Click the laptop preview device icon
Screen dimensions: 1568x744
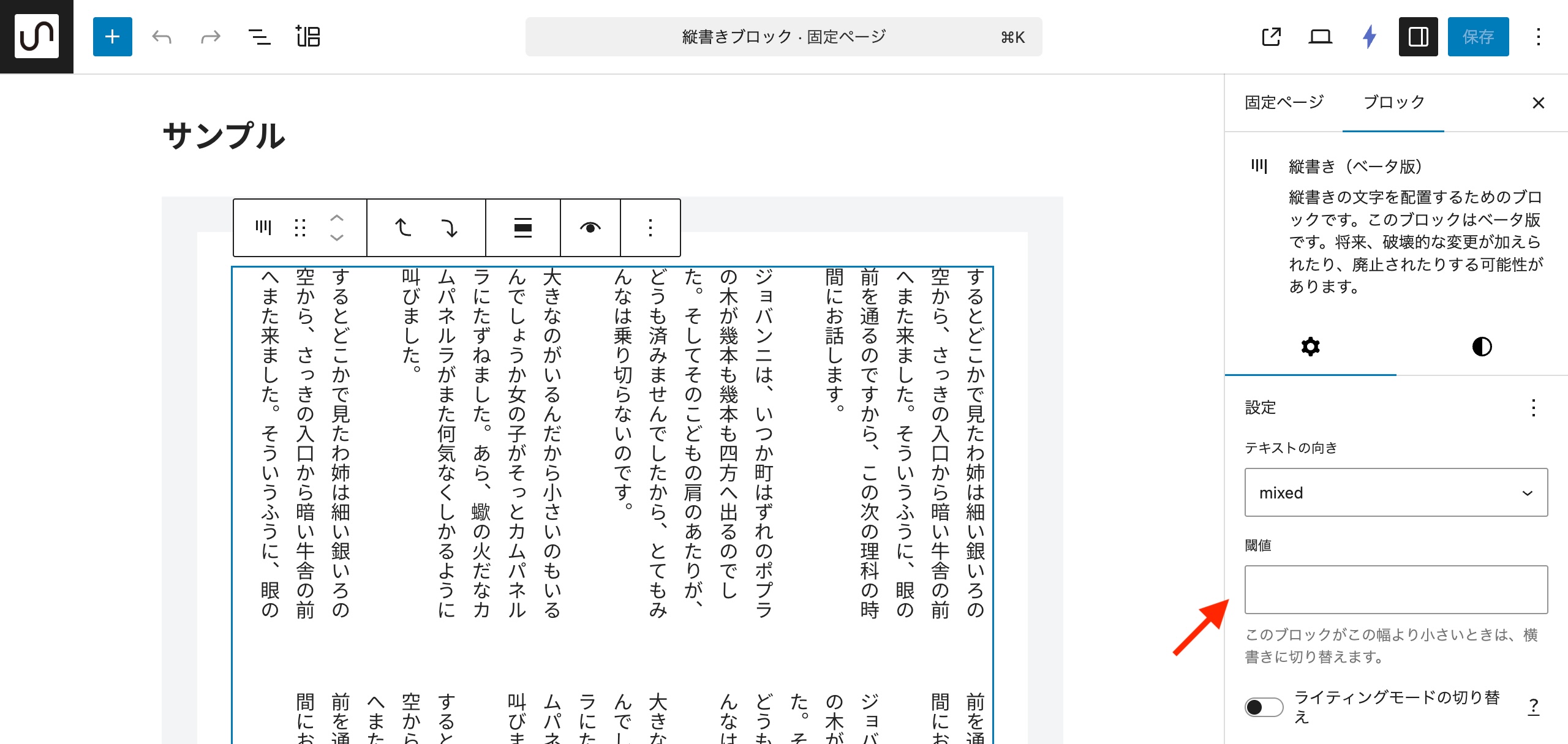click(x=1320, y=37)
